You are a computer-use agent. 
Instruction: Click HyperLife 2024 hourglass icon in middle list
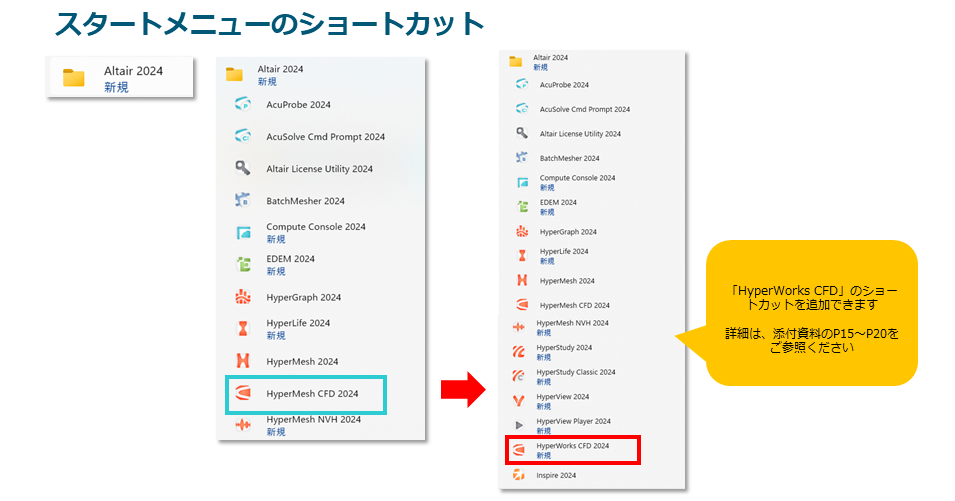click(243, 329)
